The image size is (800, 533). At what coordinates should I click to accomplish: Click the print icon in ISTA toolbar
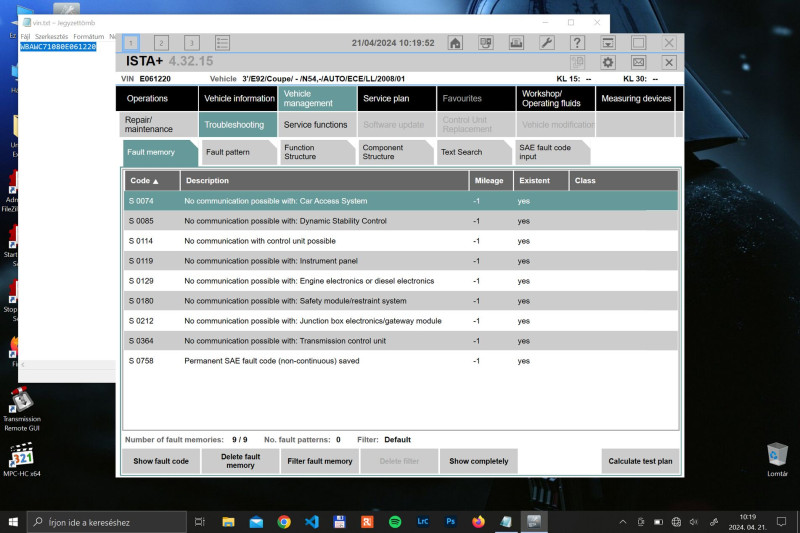click(x=516, y=43)
